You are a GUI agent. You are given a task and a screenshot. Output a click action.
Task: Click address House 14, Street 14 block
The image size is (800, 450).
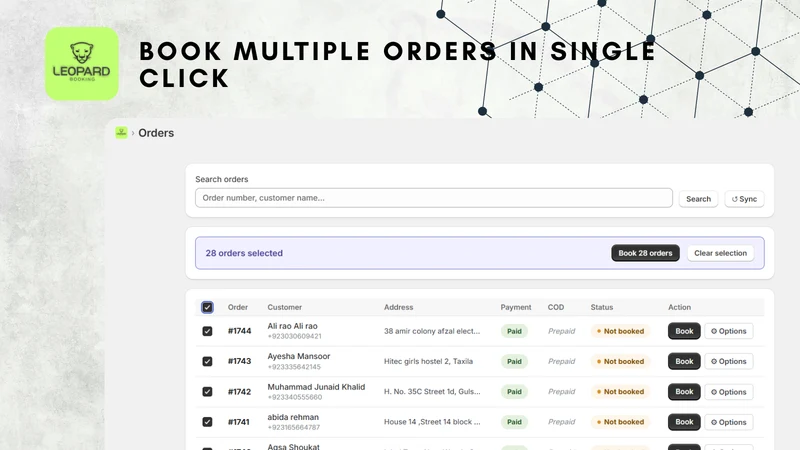point(432,422)
